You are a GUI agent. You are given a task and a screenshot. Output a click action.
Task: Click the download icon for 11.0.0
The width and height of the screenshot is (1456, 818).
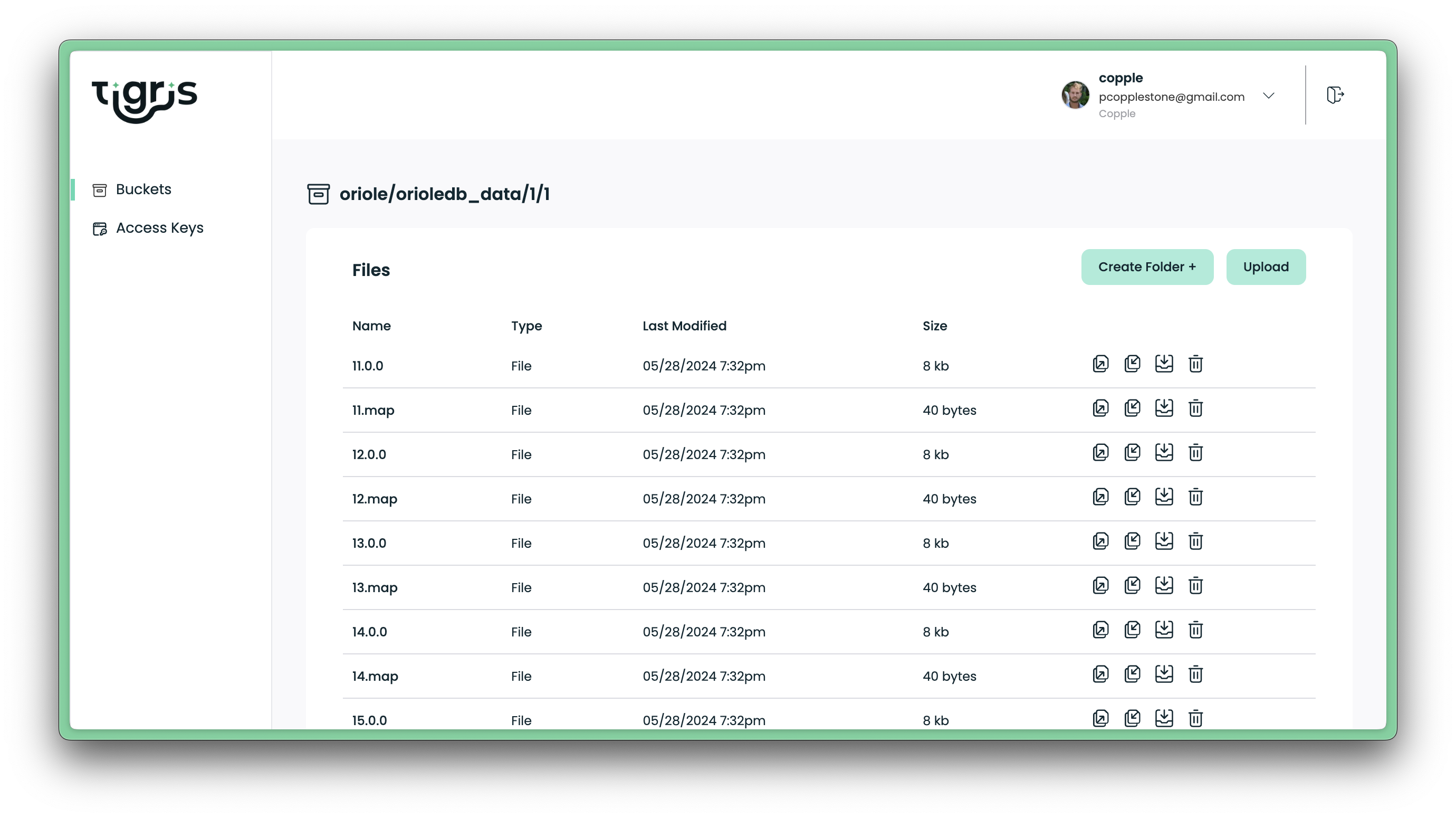1163,363
